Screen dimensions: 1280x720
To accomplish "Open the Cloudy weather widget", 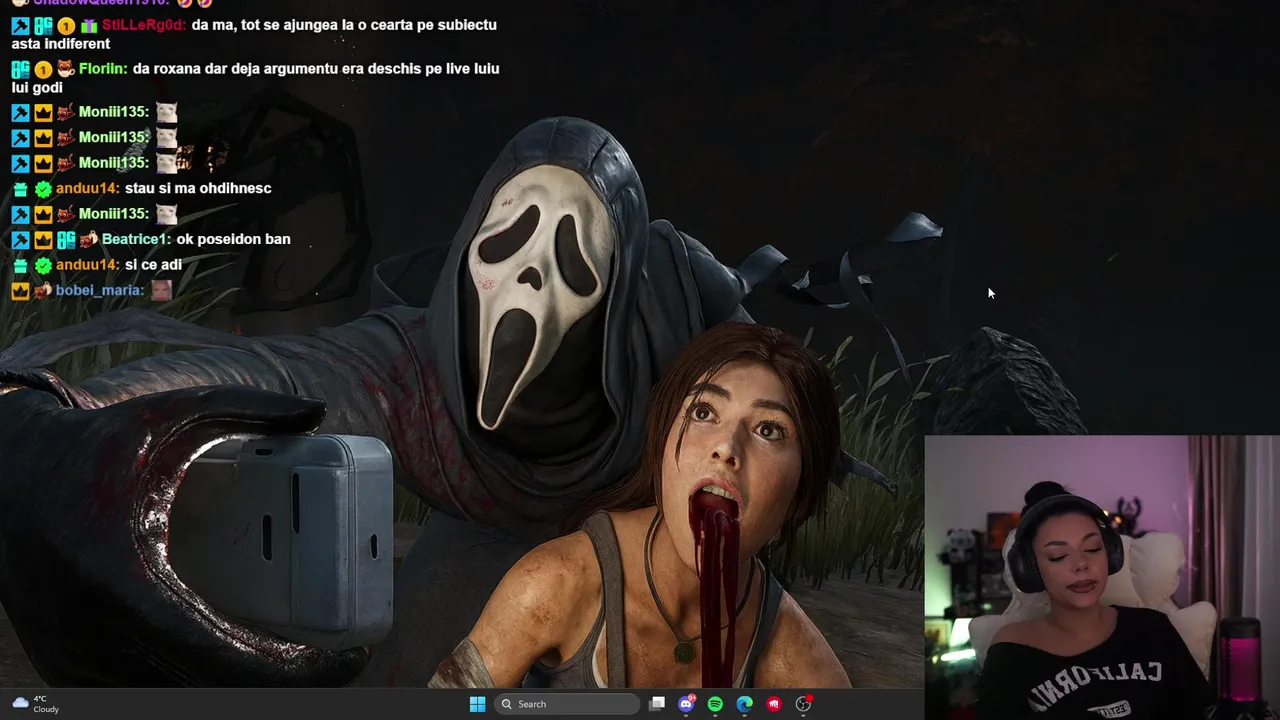I will [35, 704].
